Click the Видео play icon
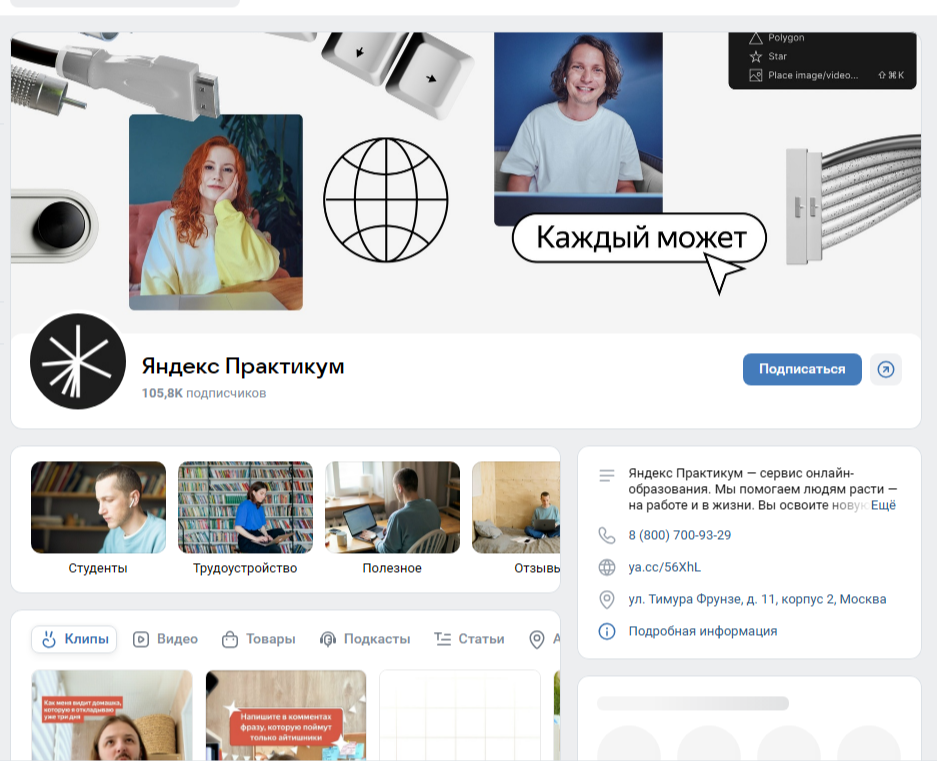937x761 pixels. 141,640
